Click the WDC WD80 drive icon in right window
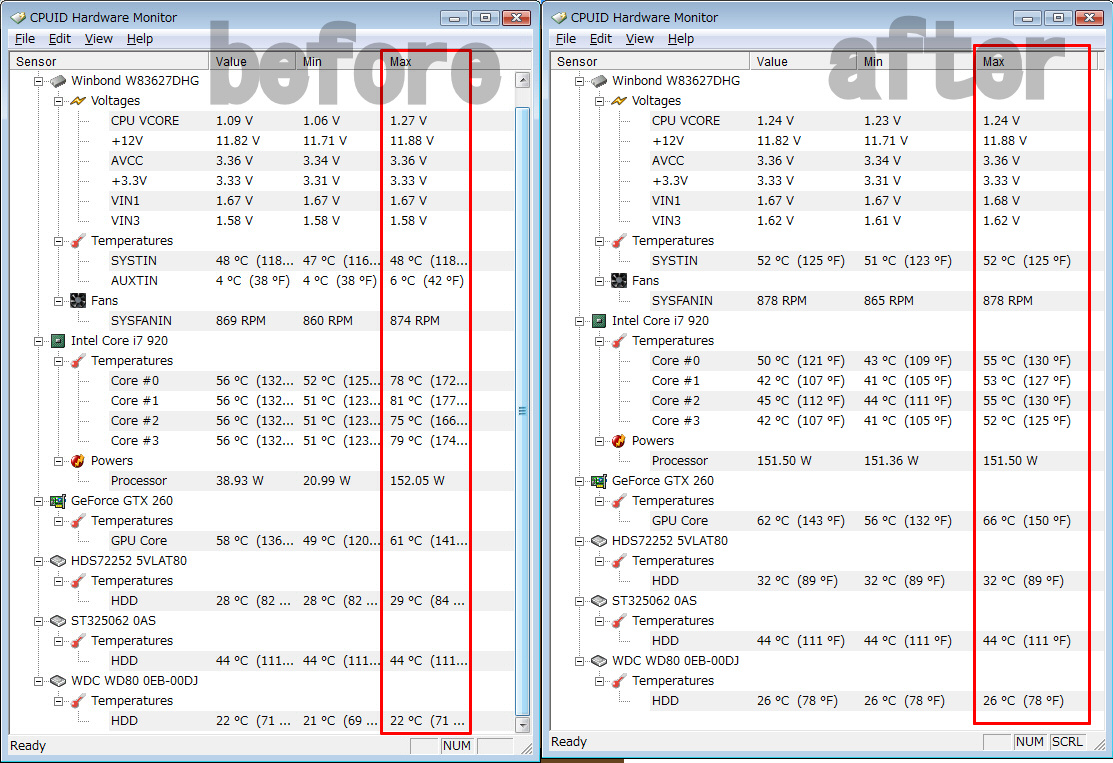Image resolution: width=1113 pixels, height=763 pixels. click(599, 661)
